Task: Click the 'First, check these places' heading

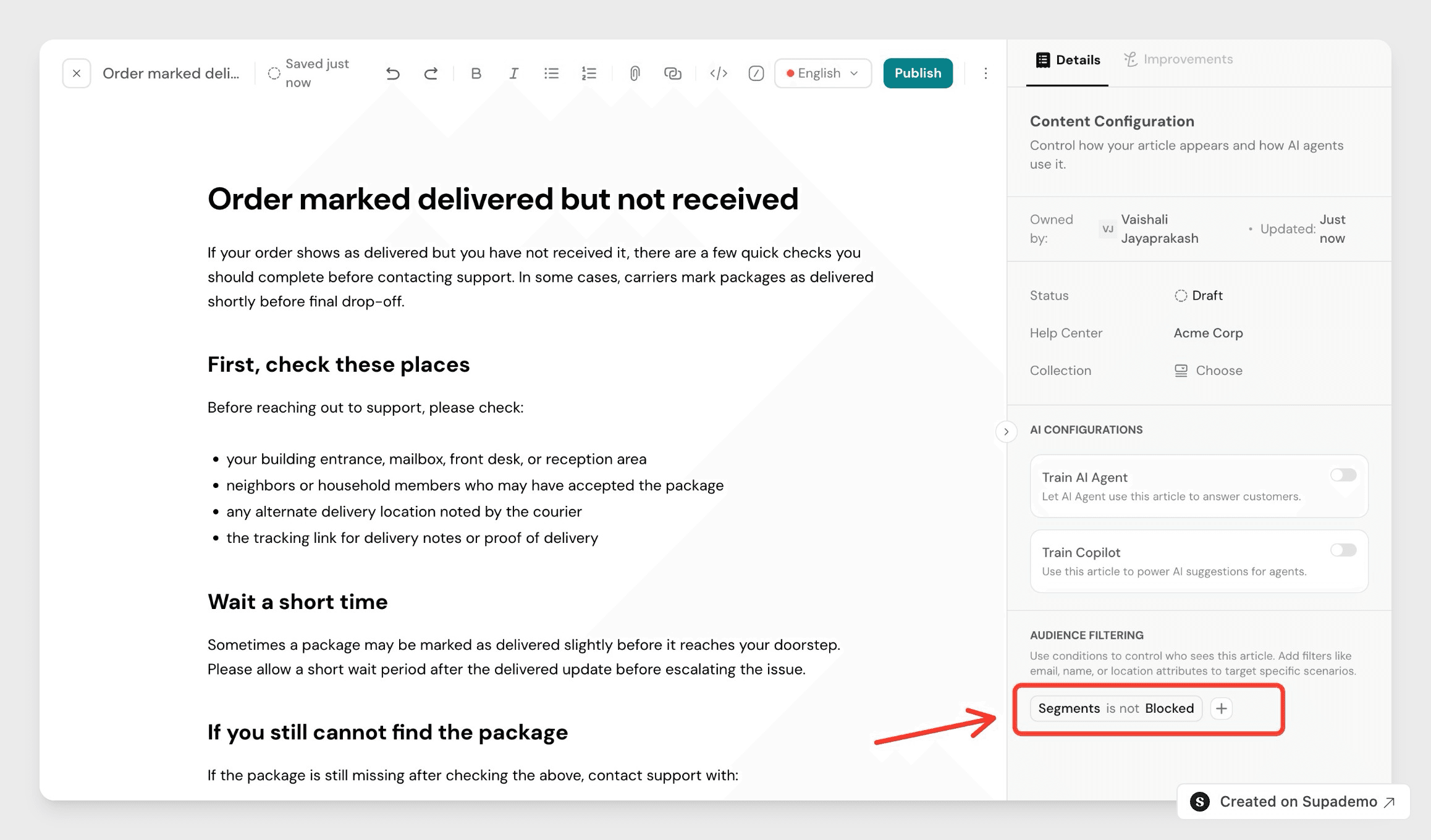Action: click(x=339, y=364)
